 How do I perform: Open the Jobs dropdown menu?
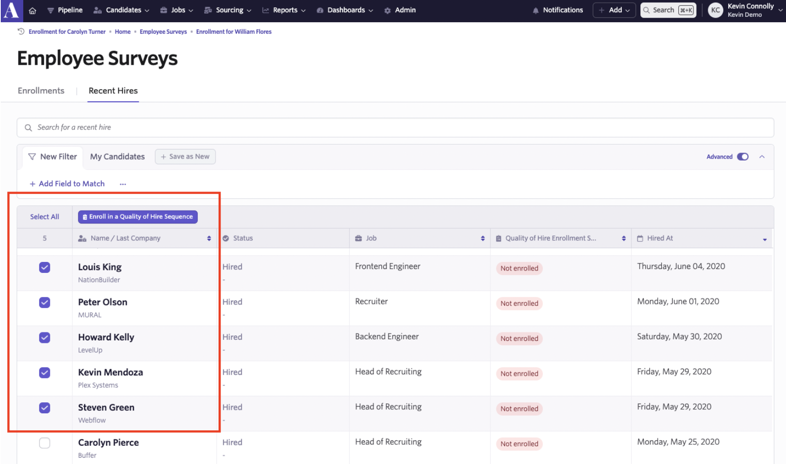pos(176,10)
